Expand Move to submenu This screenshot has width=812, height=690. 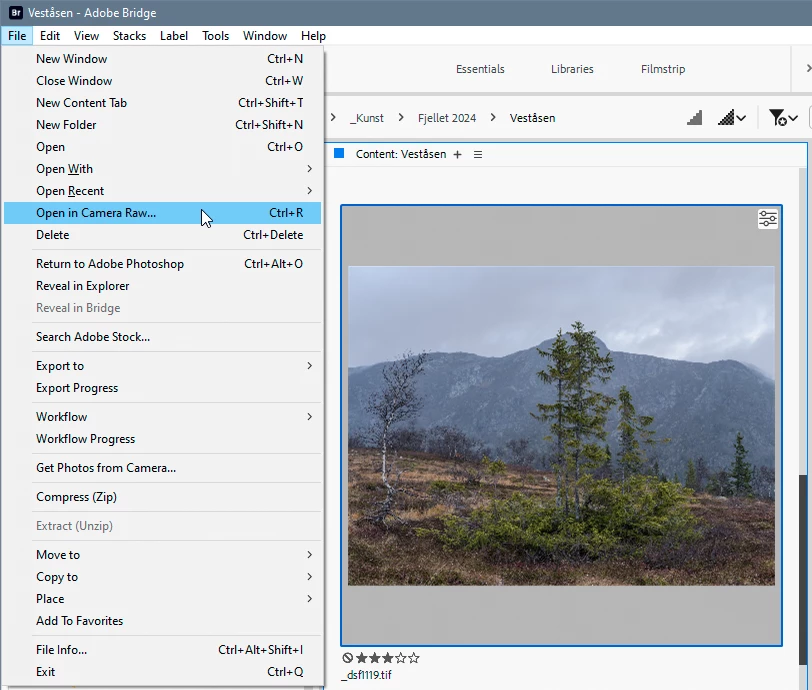(310, 555)
